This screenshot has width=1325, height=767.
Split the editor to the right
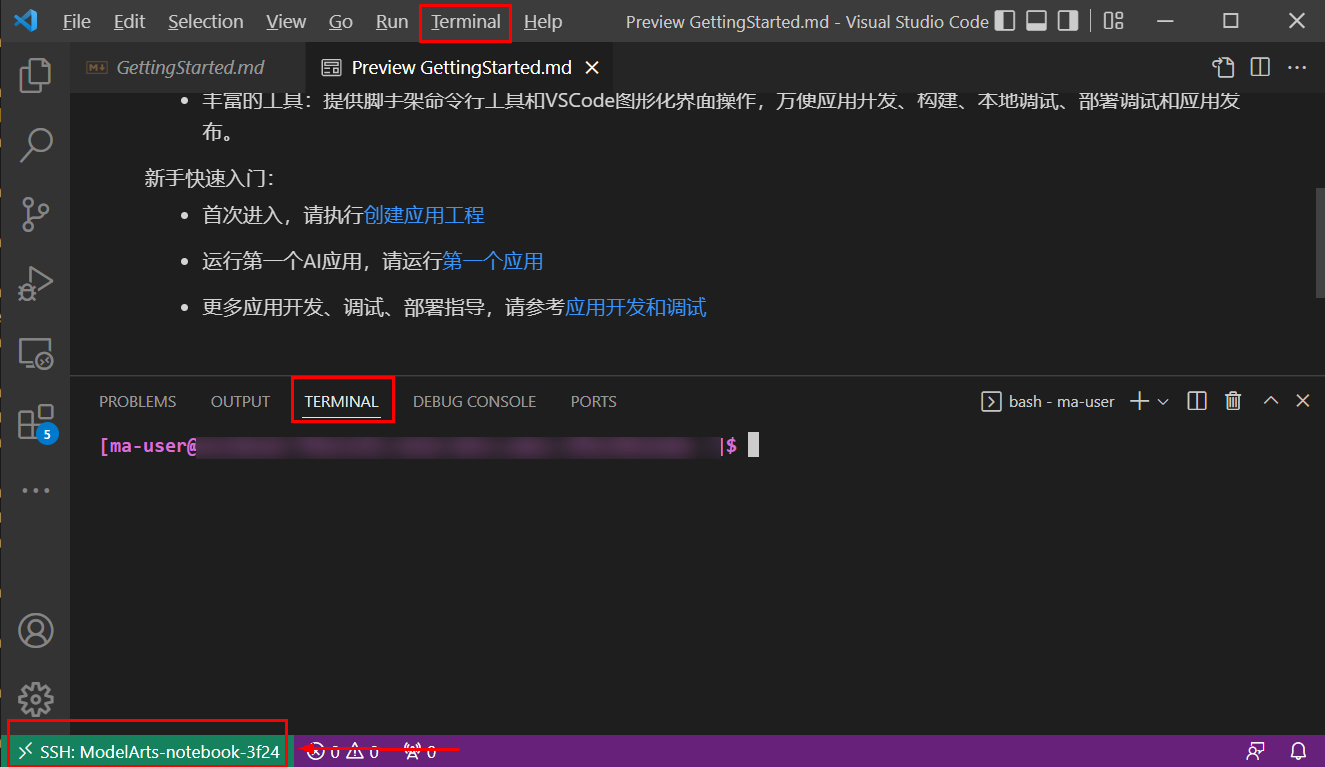click(x=1260, y=67)
